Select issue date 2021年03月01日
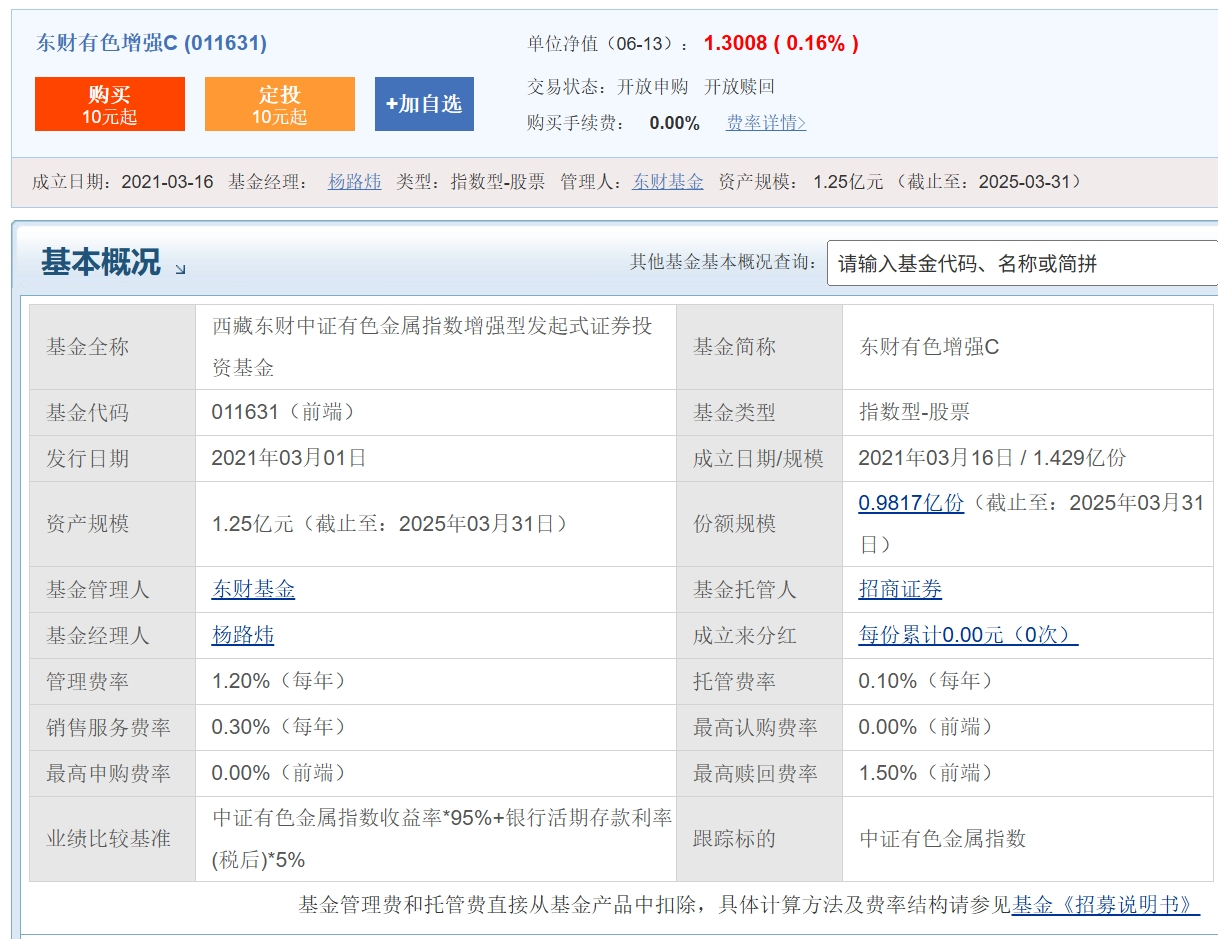1218x939 pixels. tap(289, 458)
